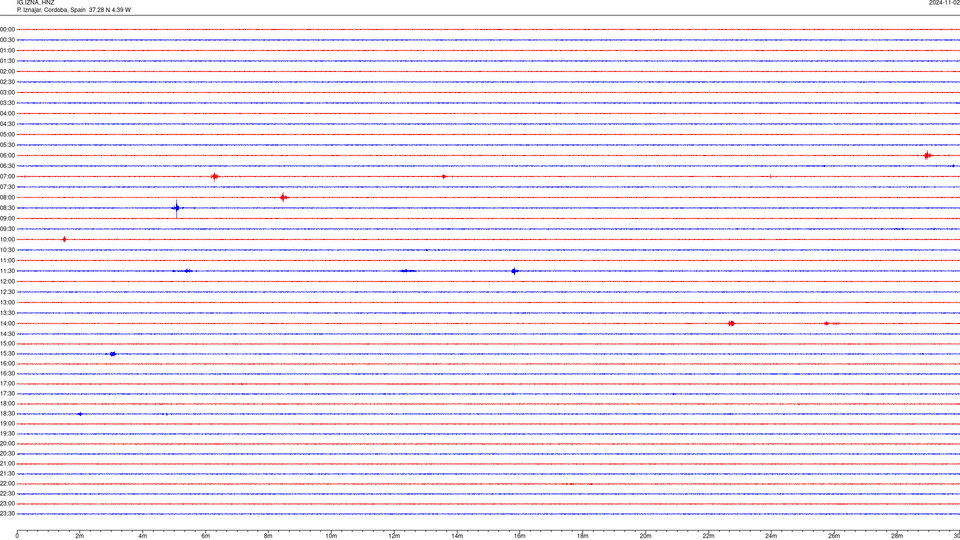Click the 08:00 row time label
The width and height of the screenshot is (960, 540).
(x=7, y=197)
